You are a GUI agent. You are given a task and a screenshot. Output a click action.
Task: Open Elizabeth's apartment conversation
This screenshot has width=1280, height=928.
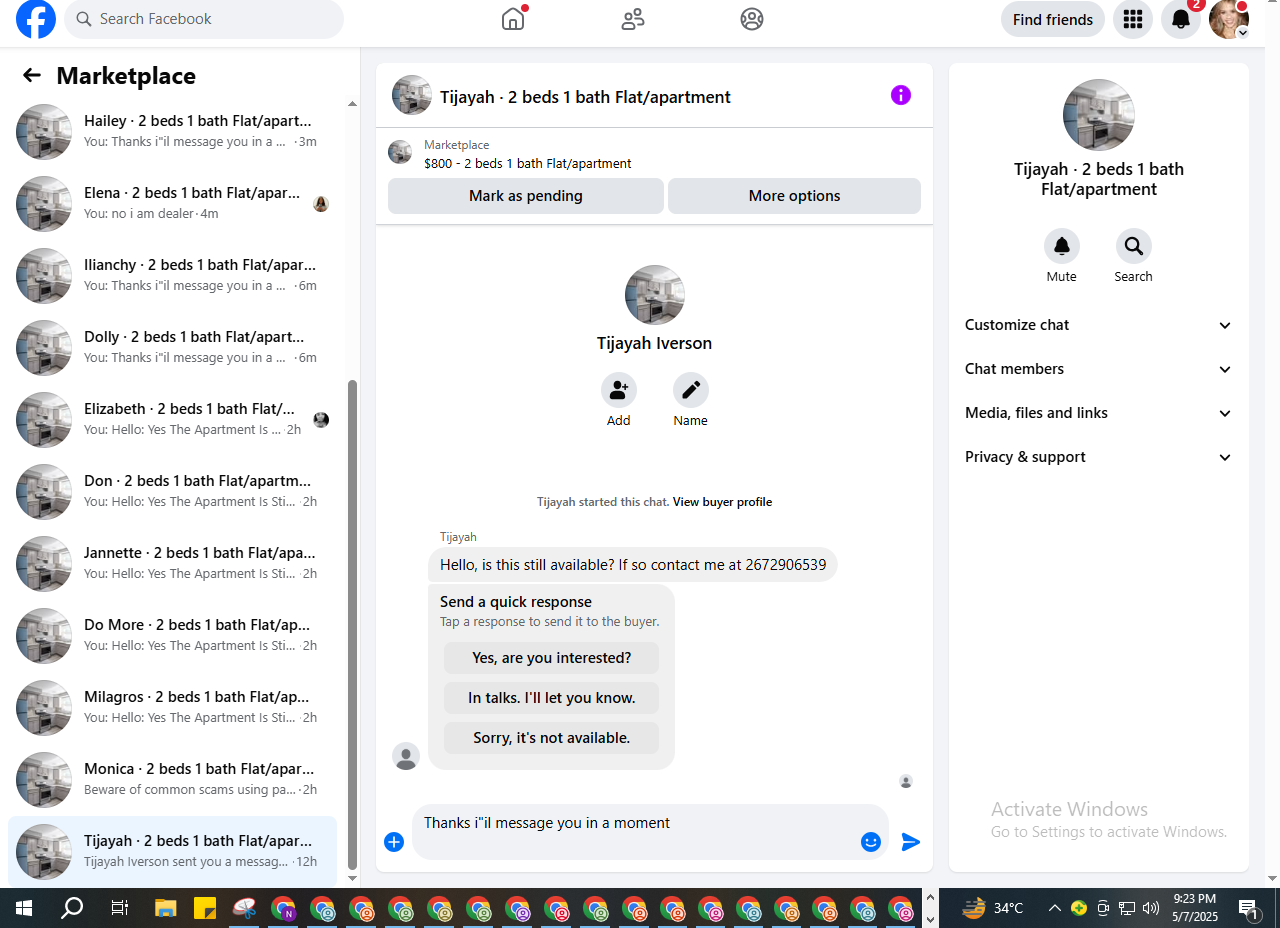[x=172, y=420]
